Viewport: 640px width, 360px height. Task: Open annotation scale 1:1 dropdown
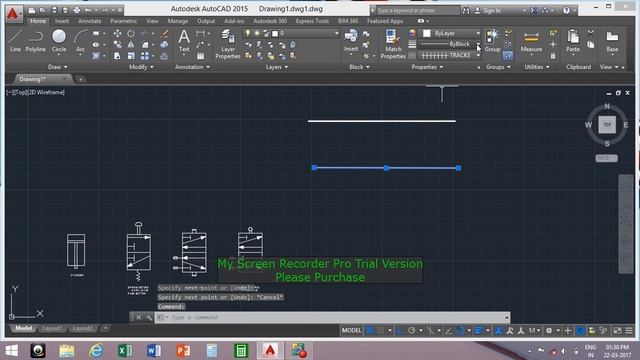pos(535,330)
